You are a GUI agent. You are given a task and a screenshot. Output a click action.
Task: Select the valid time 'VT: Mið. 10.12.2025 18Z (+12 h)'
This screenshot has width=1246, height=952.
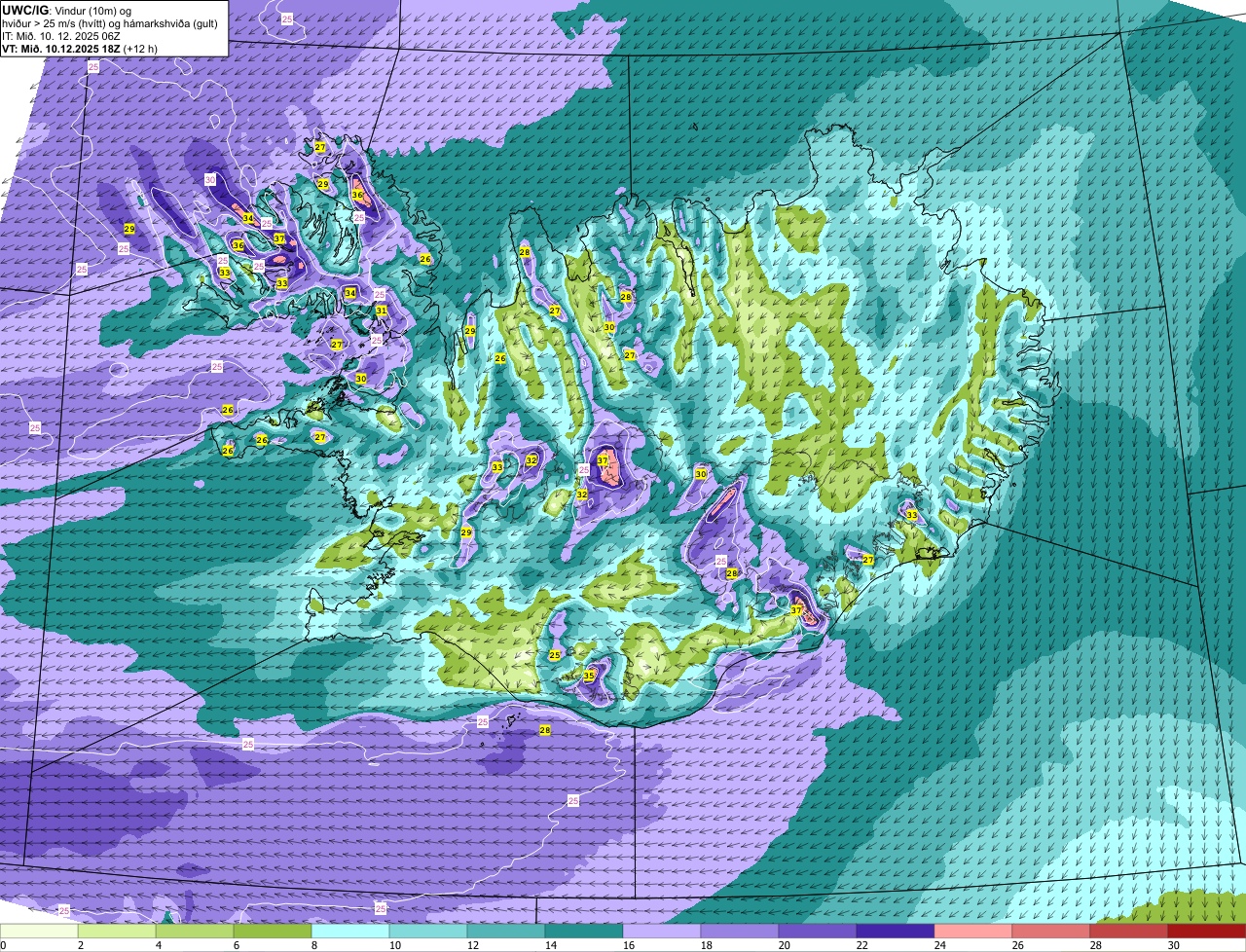(x=80, y=48)
